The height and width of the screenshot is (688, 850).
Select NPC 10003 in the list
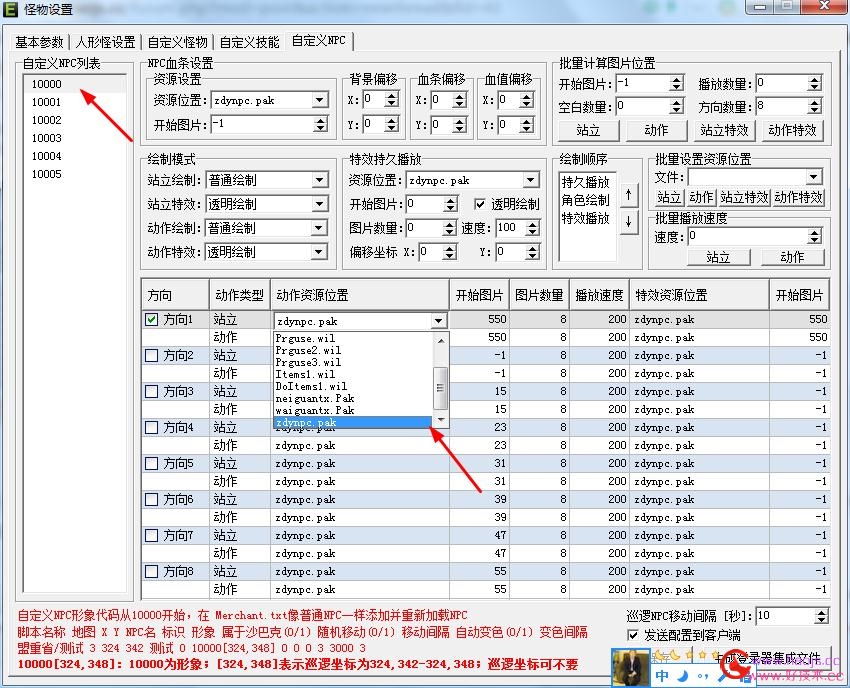pos(75,138)
